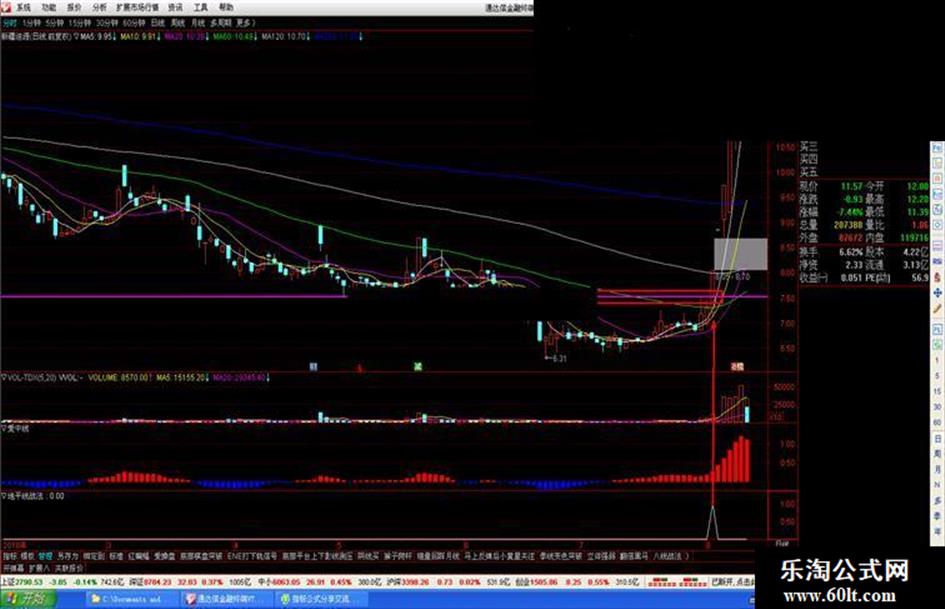The image size is (945, 609).
Task: Switch to the 日线 period tab
Action: [157, 23]
